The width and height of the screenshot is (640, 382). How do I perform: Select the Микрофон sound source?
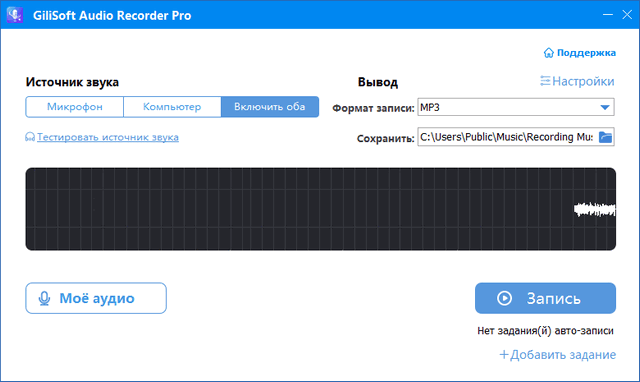pyautogui.click(x=75, y=107)
